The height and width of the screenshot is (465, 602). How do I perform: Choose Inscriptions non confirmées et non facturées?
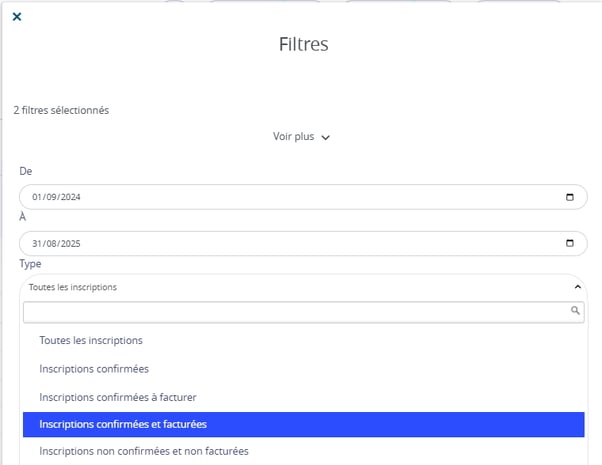[x=143, y=451]
